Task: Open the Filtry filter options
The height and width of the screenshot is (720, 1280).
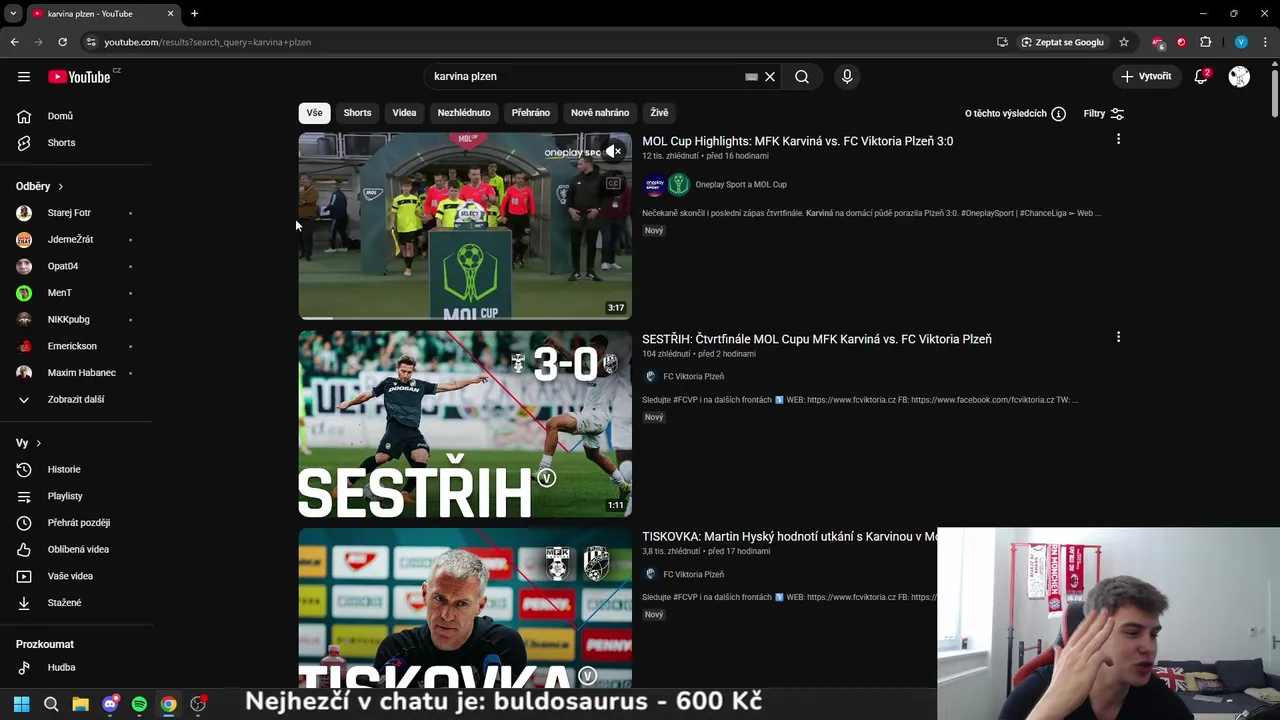Action: 1104,114
